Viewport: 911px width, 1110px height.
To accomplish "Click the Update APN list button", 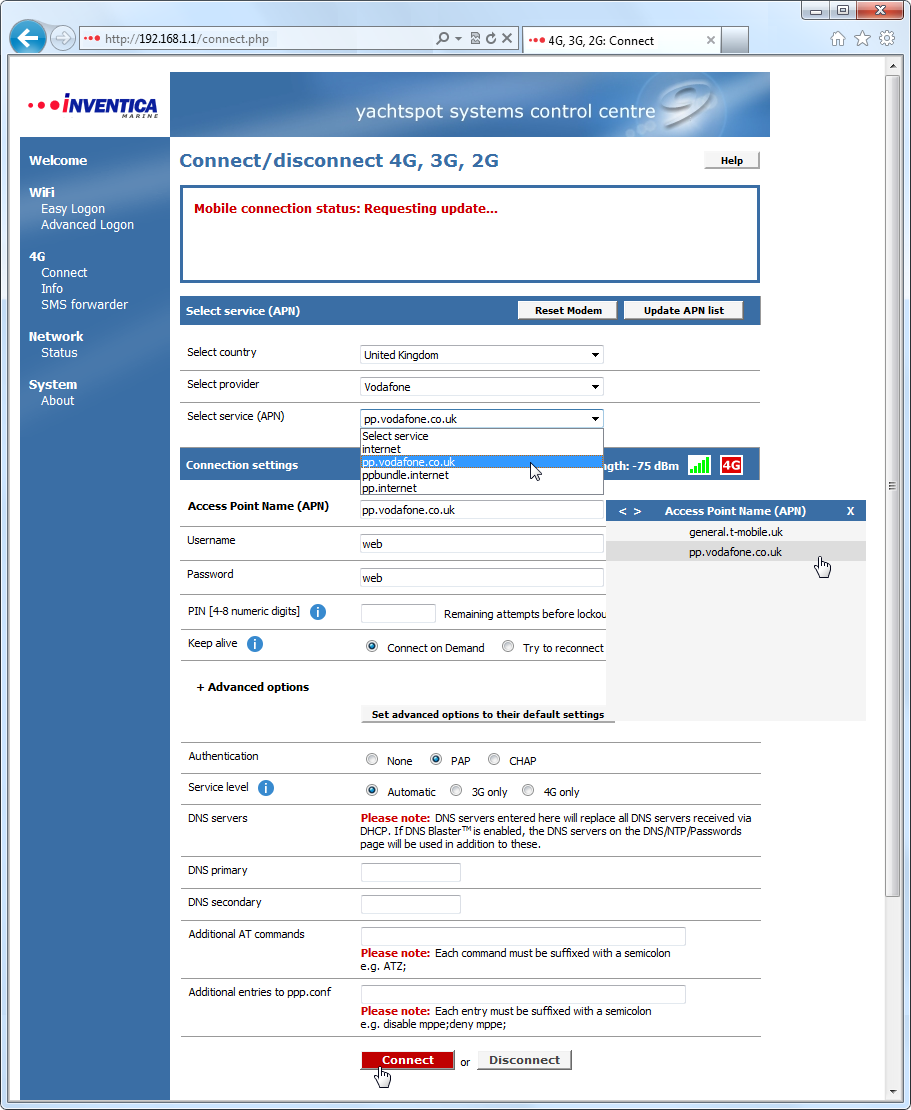I will tap(683, 310).
